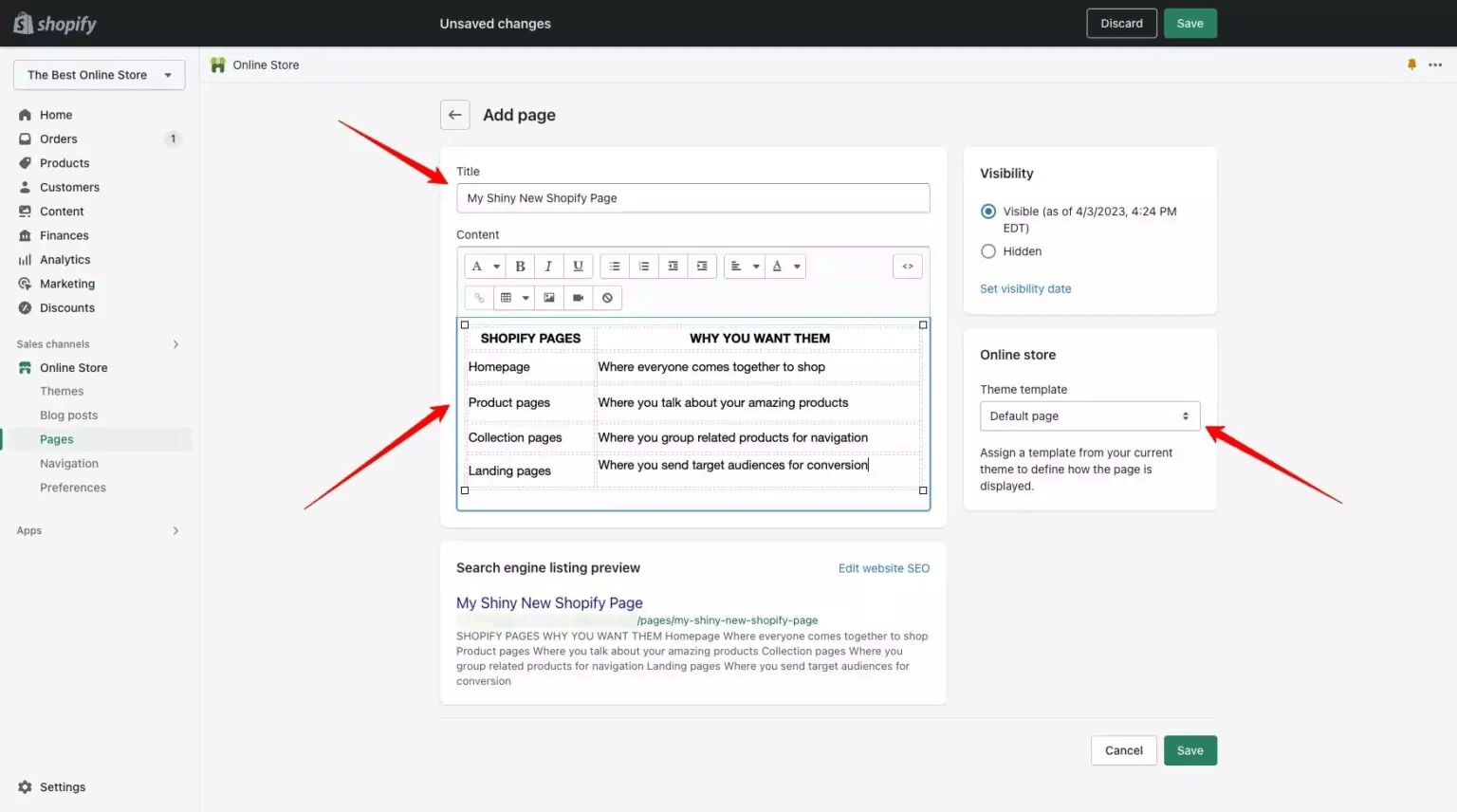Screen dimensions: 1457x812
Task: Save the new page
Action: 1190,749
